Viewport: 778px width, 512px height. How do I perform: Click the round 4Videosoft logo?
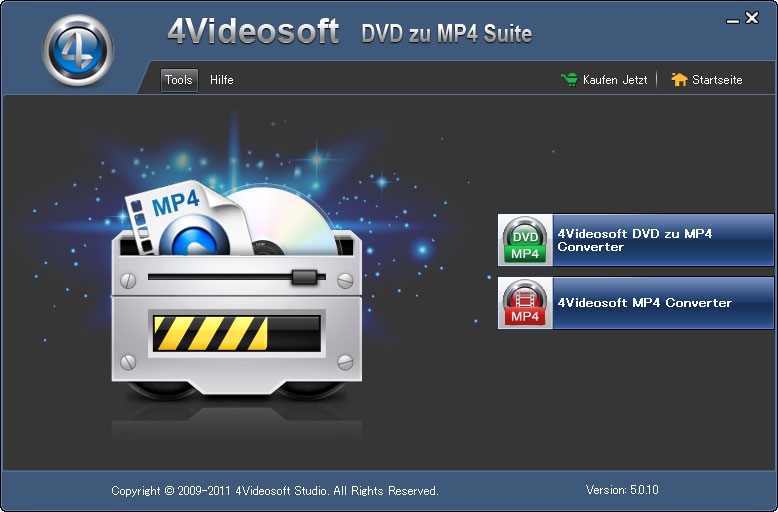click(x=77, y=50)
